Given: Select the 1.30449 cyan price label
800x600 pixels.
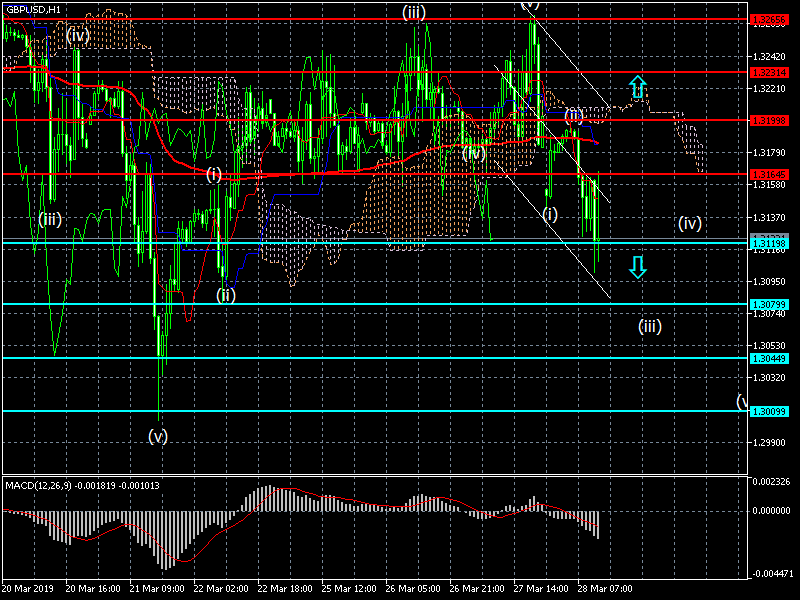Looking at the screenshot, I should tap(773, 358).
